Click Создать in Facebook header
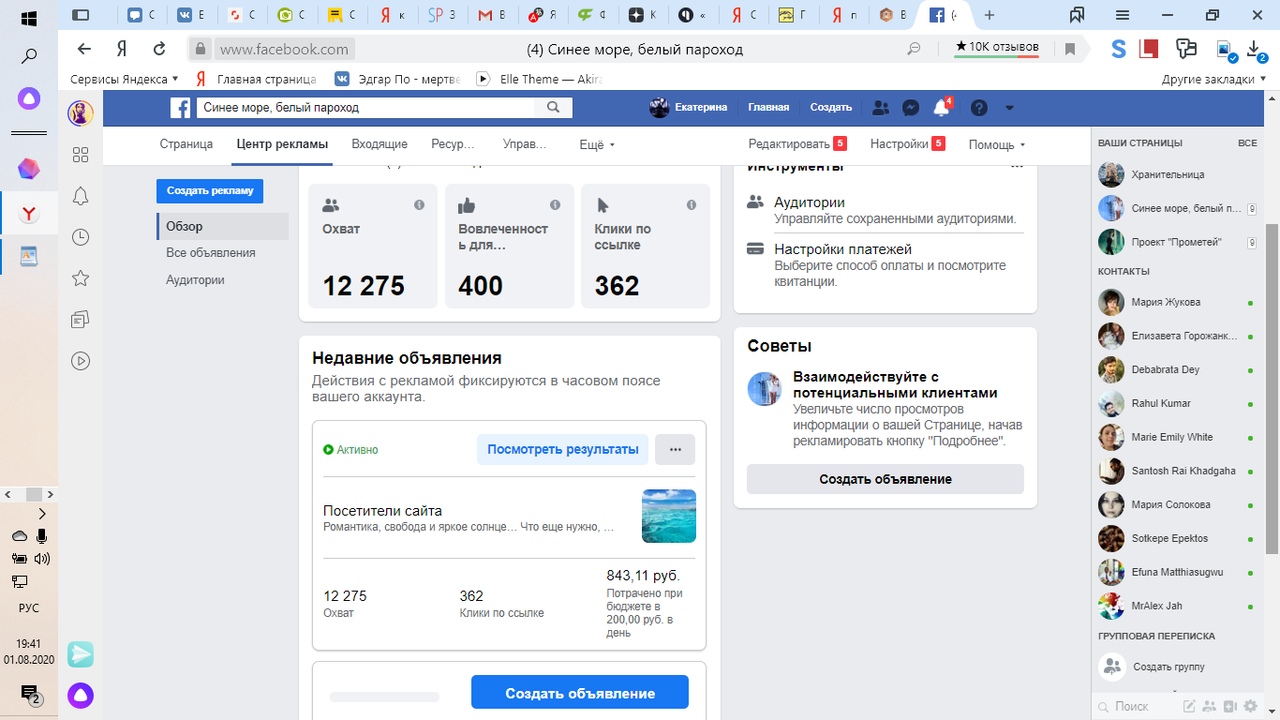This screenshot has height=720, width=1280. coord(831,107)
